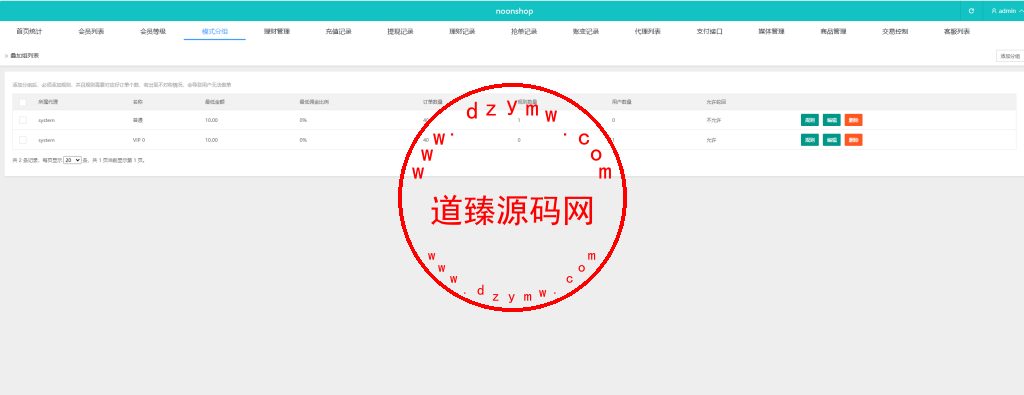Click 编辑 button in the VIP 0 row
Image resolution: width=1024 pixels, height=395 pixels.
click(831, 140)
